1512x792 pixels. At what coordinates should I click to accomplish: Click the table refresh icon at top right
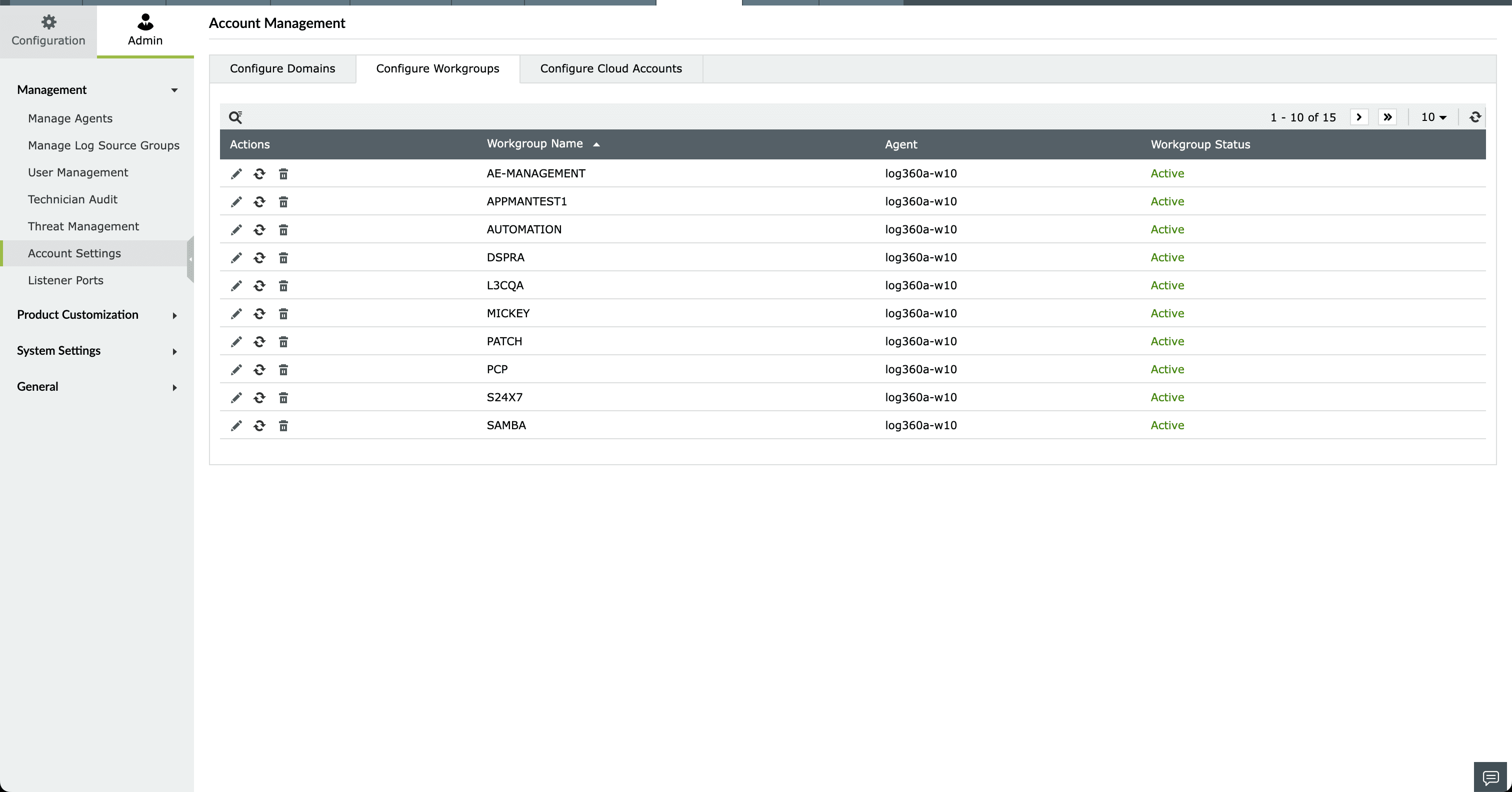tap(1474, 117)
